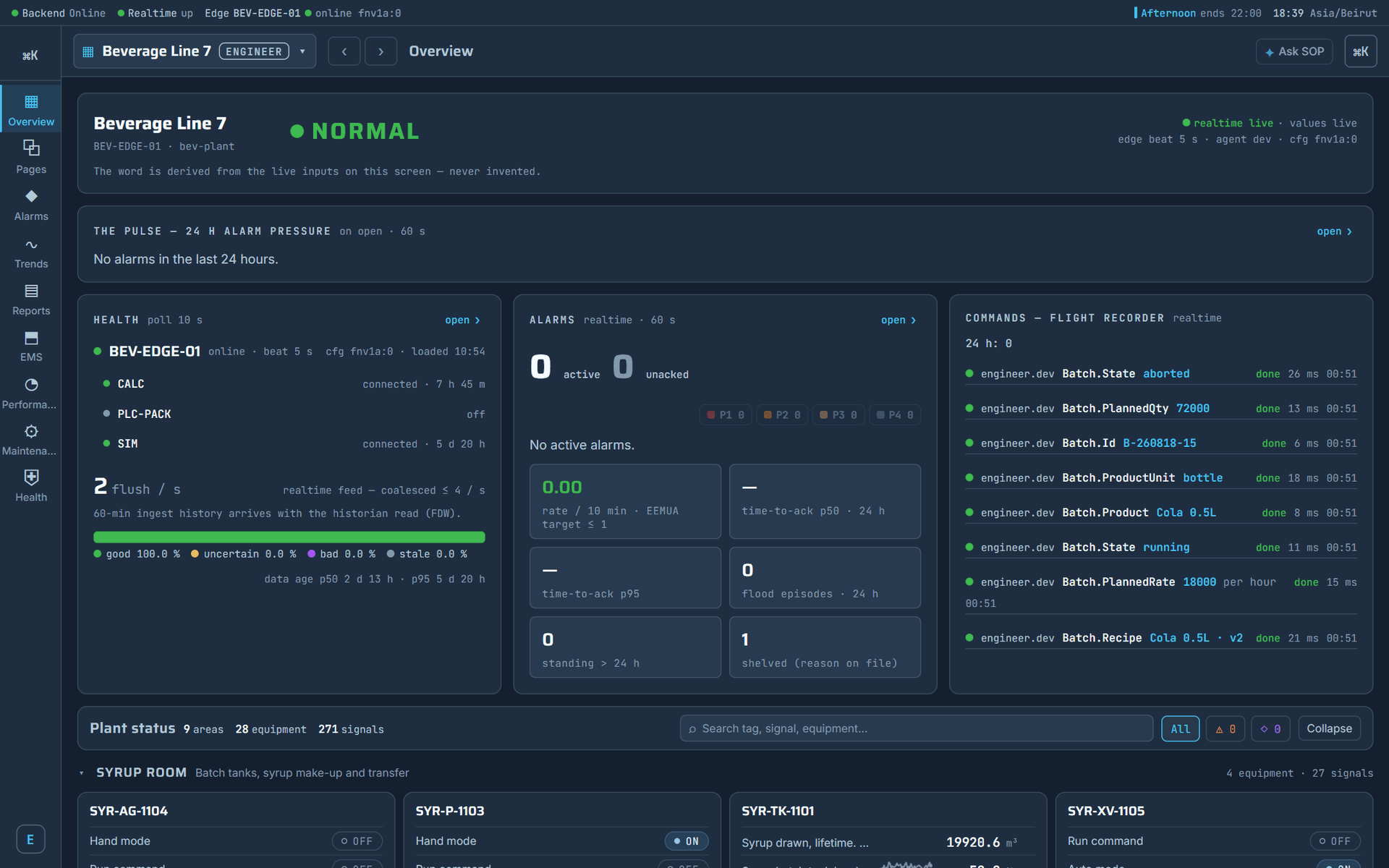The image size is (1389, 868).
Task: Click Collapse in Plant status
Action: coord(1329,729)
